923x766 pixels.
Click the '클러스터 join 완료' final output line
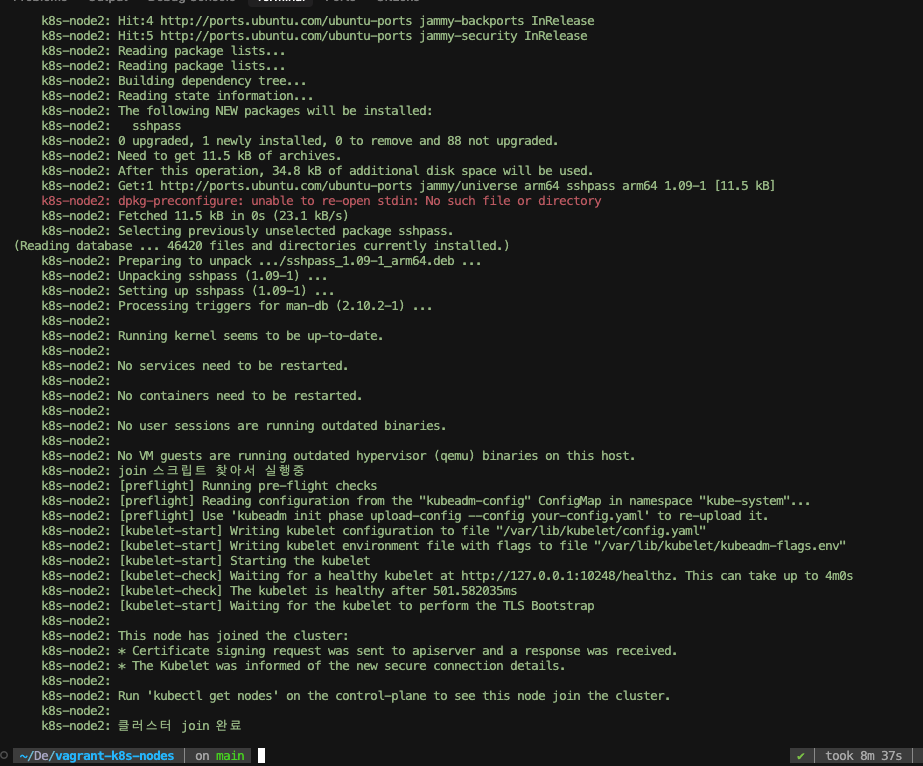141,726
